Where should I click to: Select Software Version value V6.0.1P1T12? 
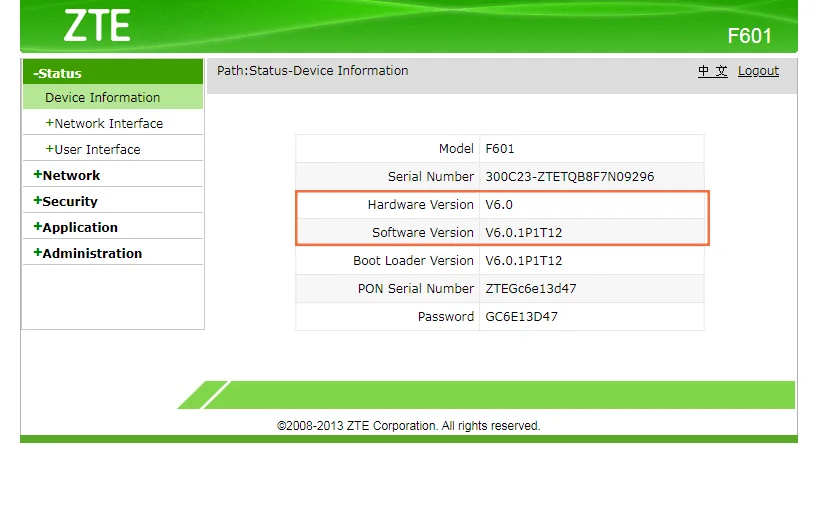(x=524, y=233)
